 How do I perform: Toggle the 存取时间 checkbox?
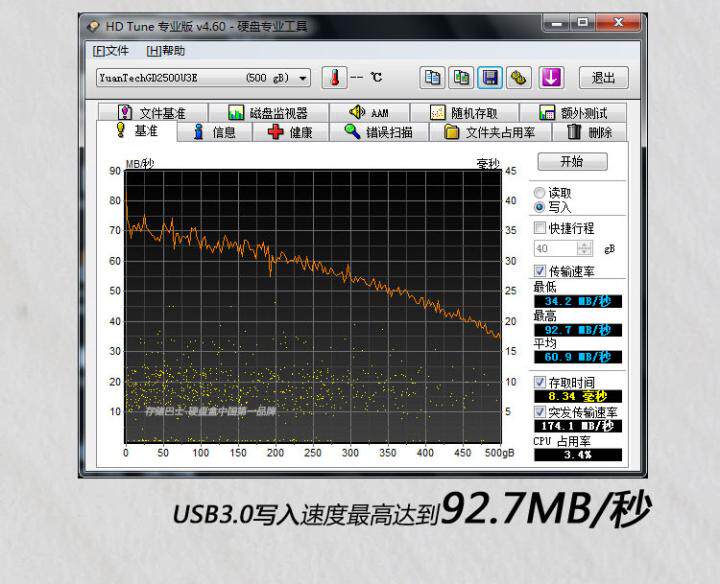tap(540, 382)
